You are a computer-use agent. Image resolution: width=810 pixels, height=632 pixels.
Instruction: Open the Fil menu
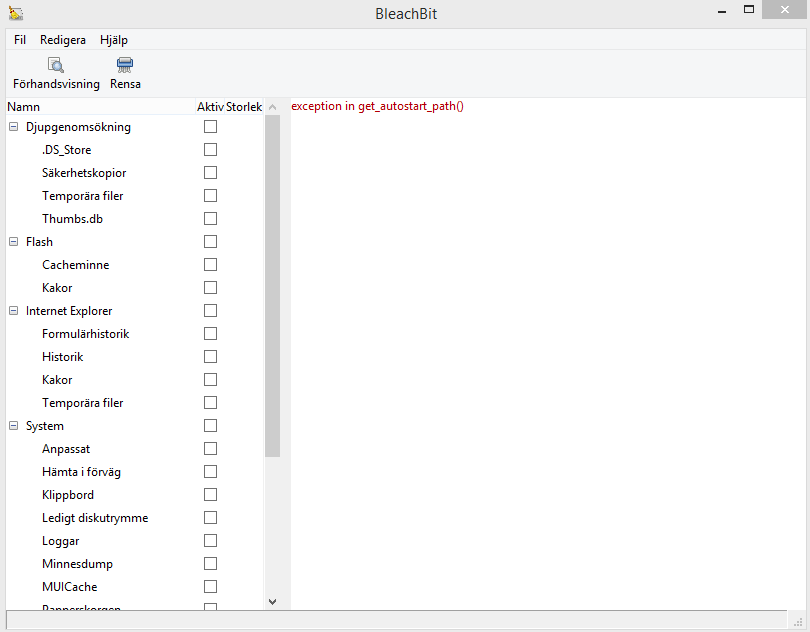click(x=20, y=40)
